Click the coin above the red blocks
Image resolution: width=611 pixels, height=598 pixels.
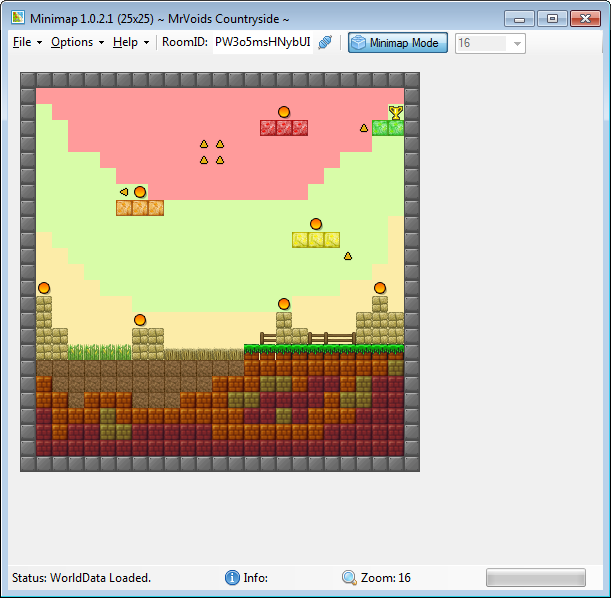(x=284, y=112)
